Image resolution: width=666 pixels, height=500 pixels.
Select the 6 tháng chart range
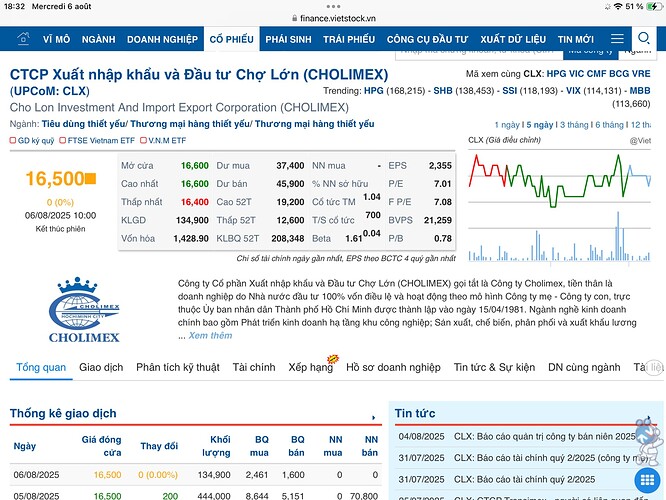click(609, 125)
